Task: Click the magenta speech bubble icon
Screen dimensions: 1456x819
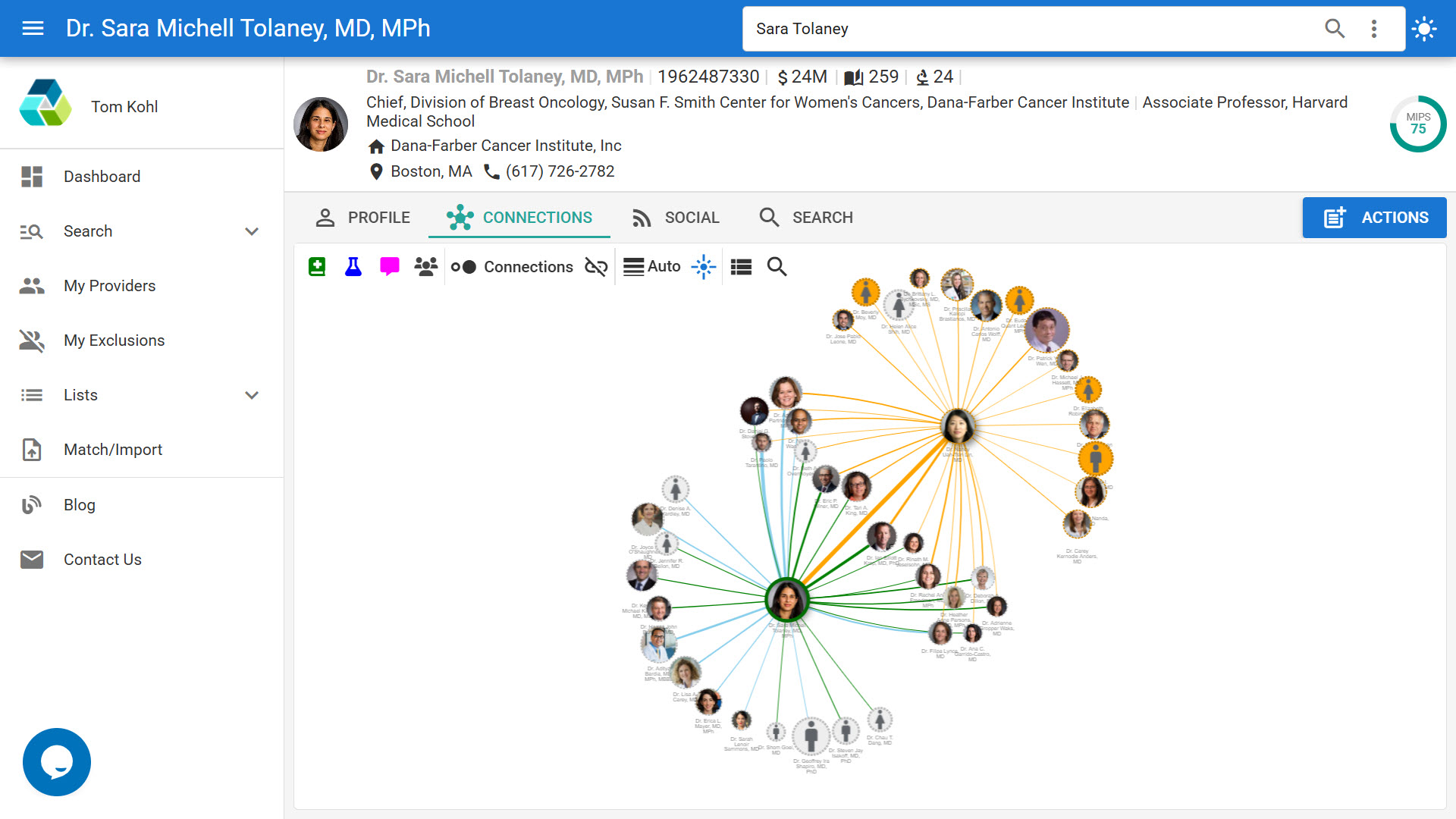Action: (390, 267)
